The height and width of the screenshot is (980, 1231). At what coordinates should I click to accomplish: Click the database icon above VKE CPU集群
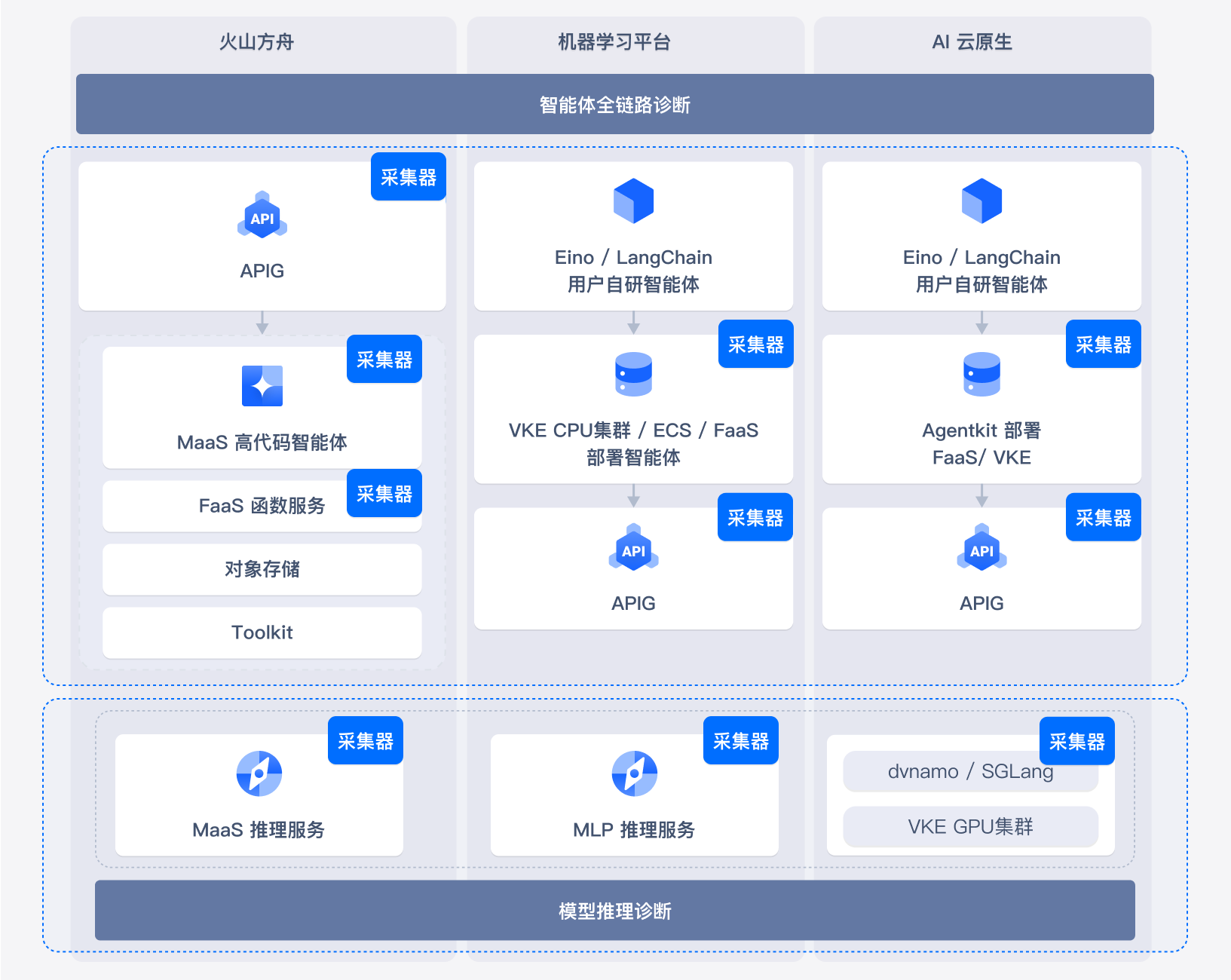coord(633,374)
